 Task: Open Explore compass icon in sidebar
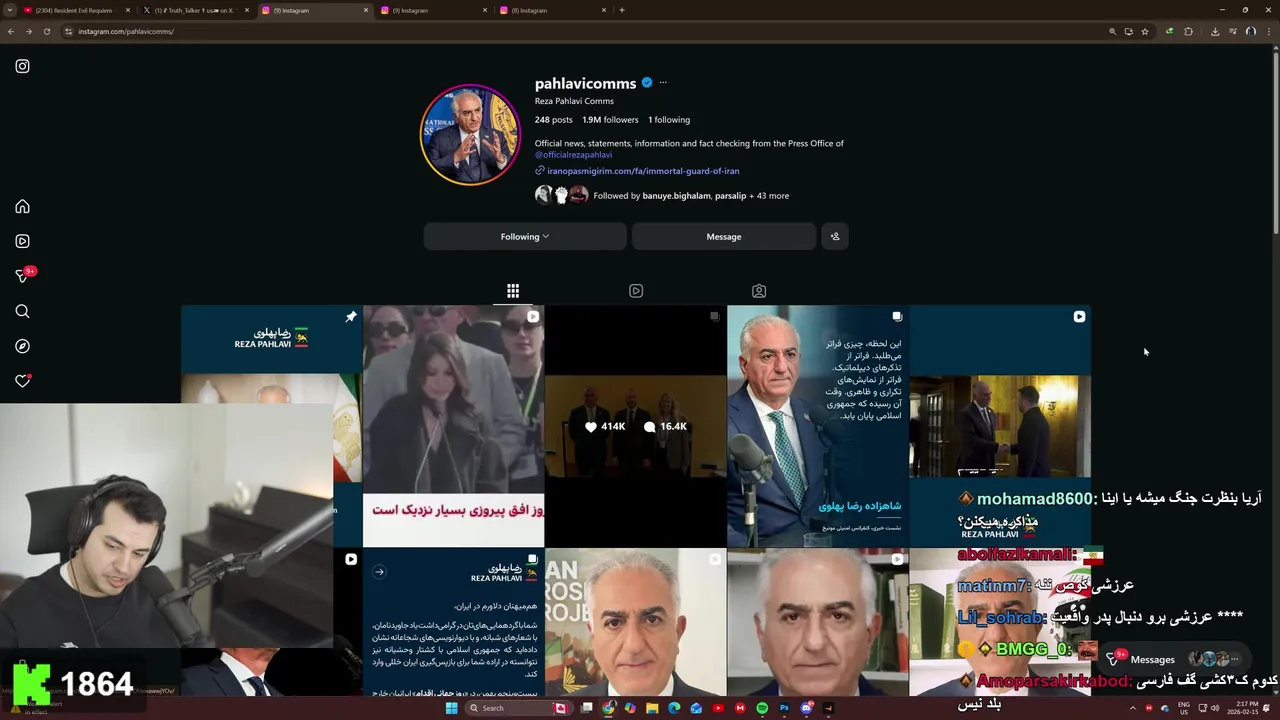pyautogui.click(x=22, y=346)
